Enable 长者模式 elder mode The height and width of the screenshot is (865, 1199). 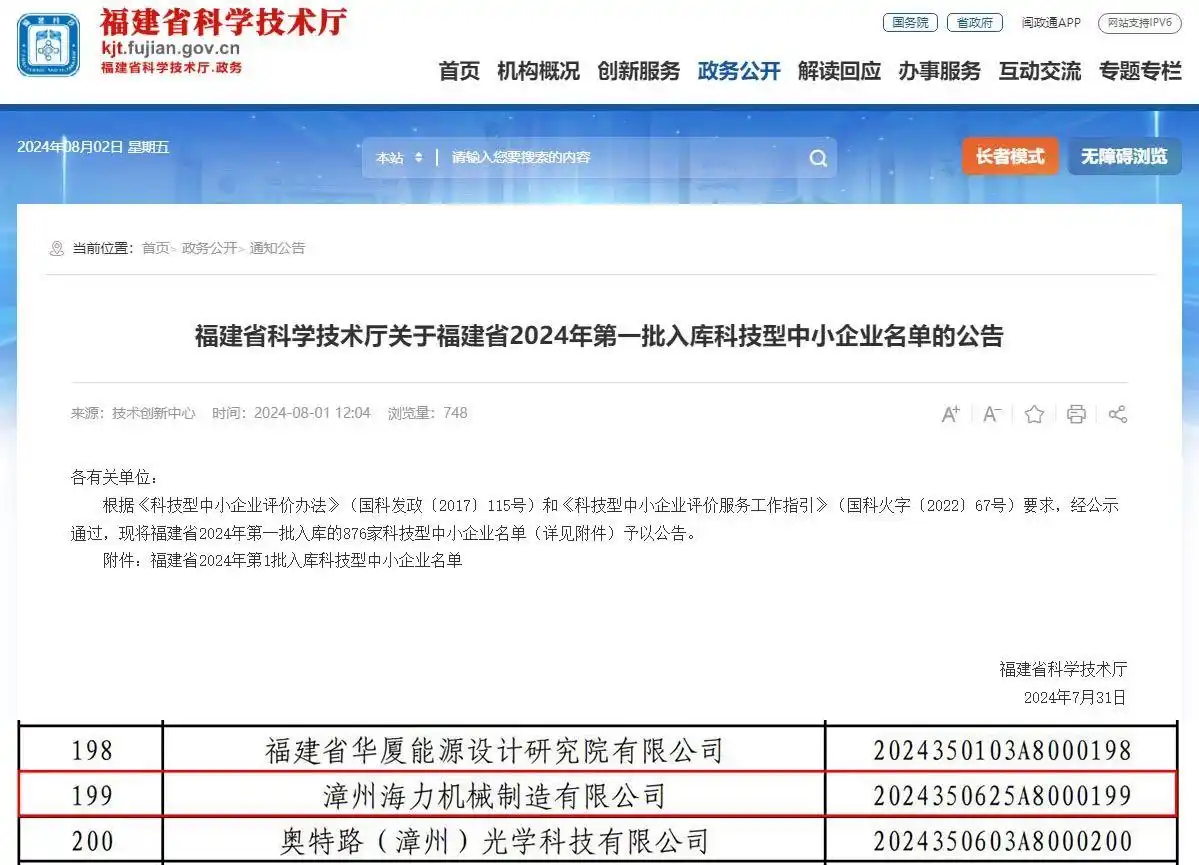point(1009,157)
